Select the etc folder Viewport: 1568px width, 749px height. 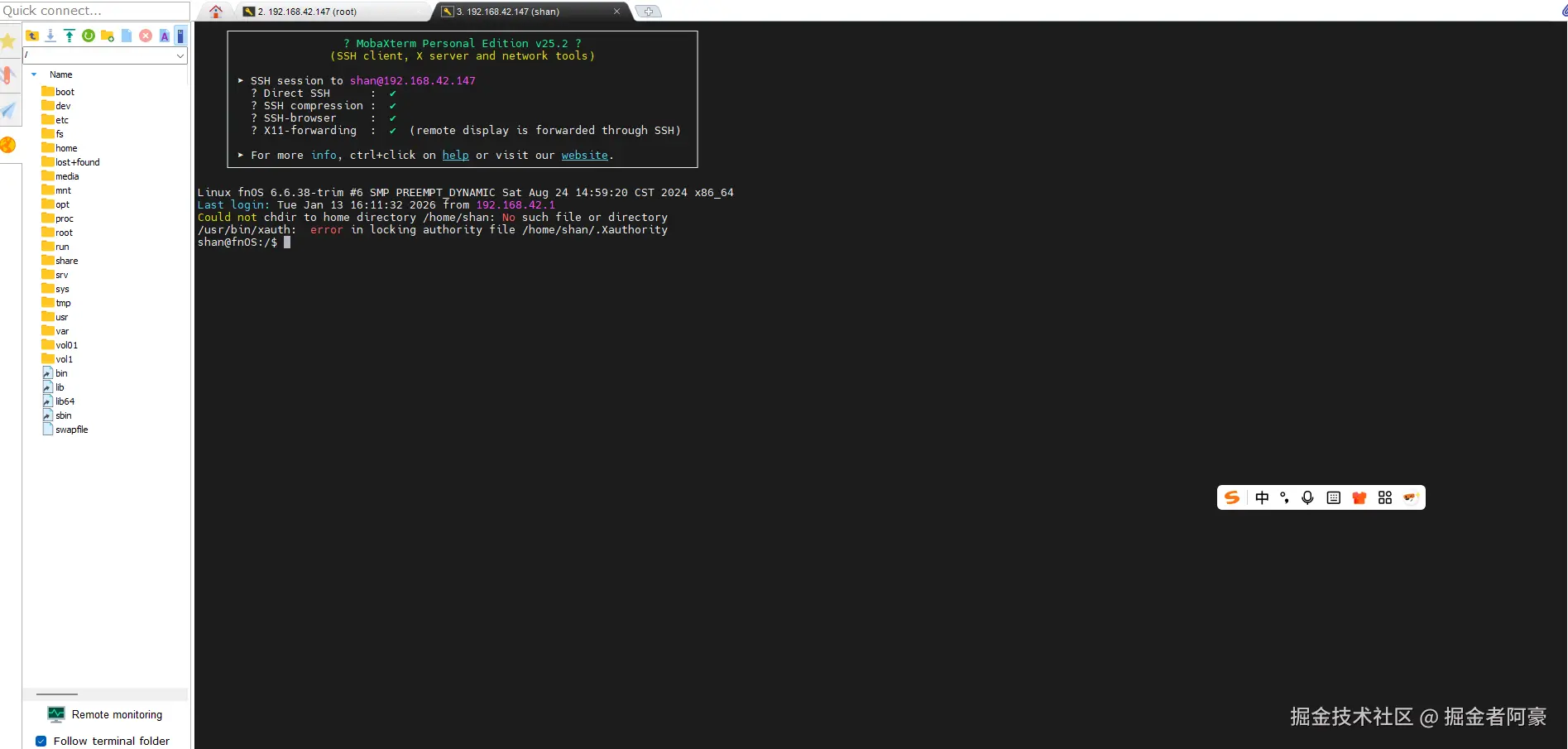point(55,120)
